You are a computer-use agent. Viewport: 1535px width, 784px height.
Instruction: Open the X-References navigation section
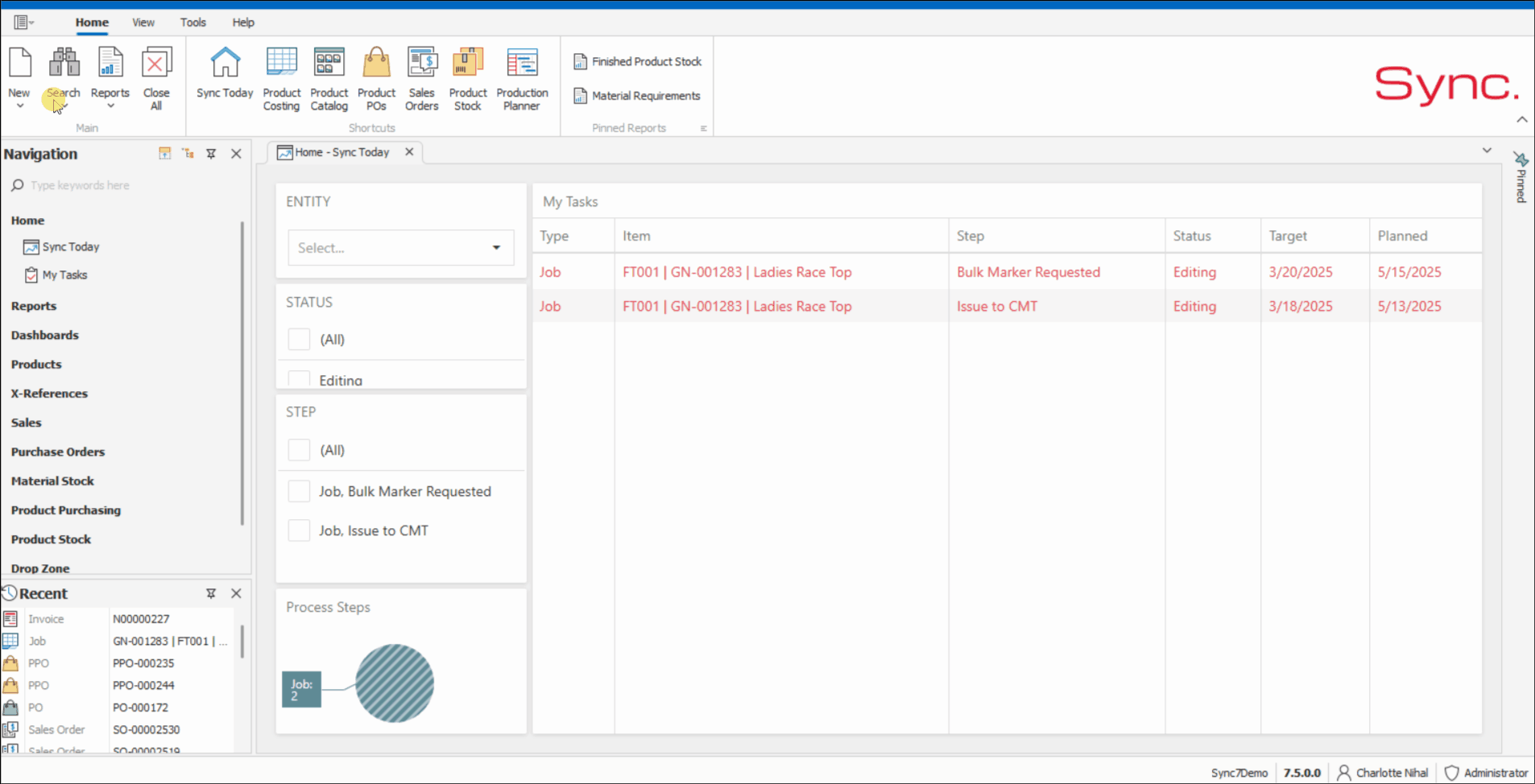(49, 394)
